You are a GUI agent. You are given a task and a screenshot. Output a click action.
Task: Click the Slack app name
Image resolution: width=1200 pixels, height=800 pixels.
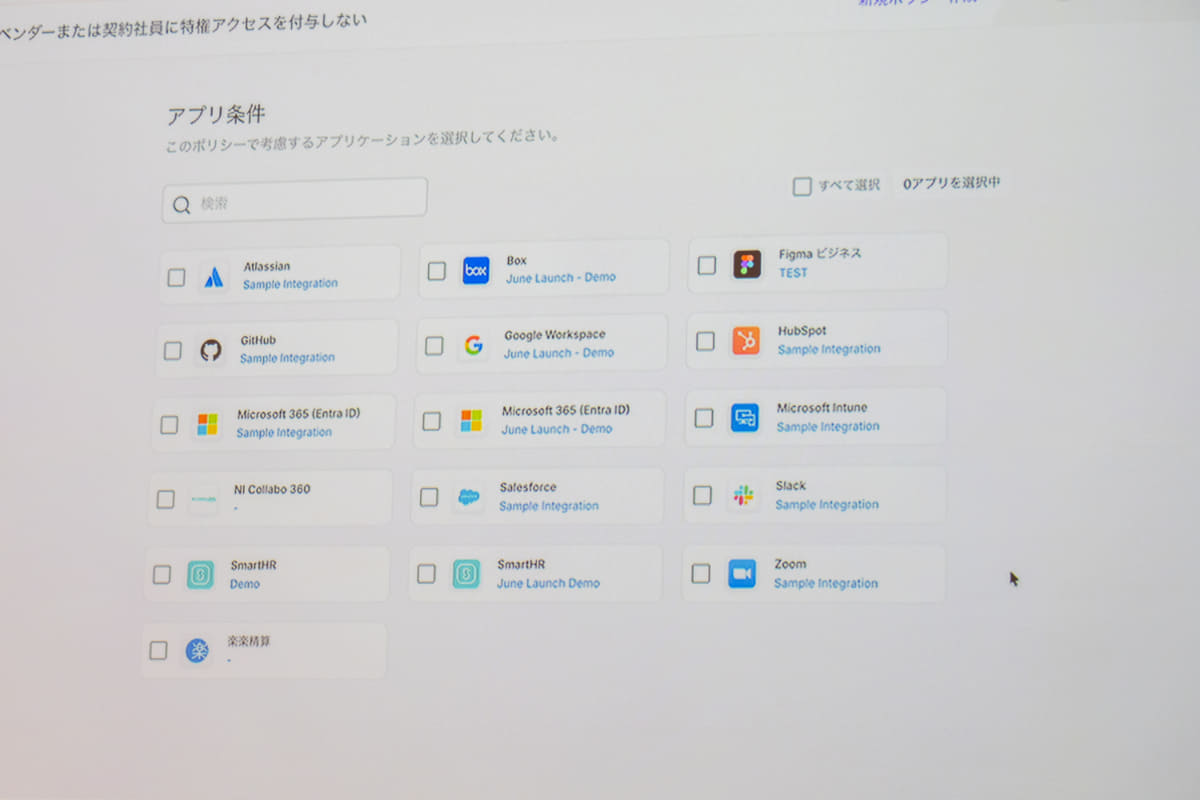[790, 486]
